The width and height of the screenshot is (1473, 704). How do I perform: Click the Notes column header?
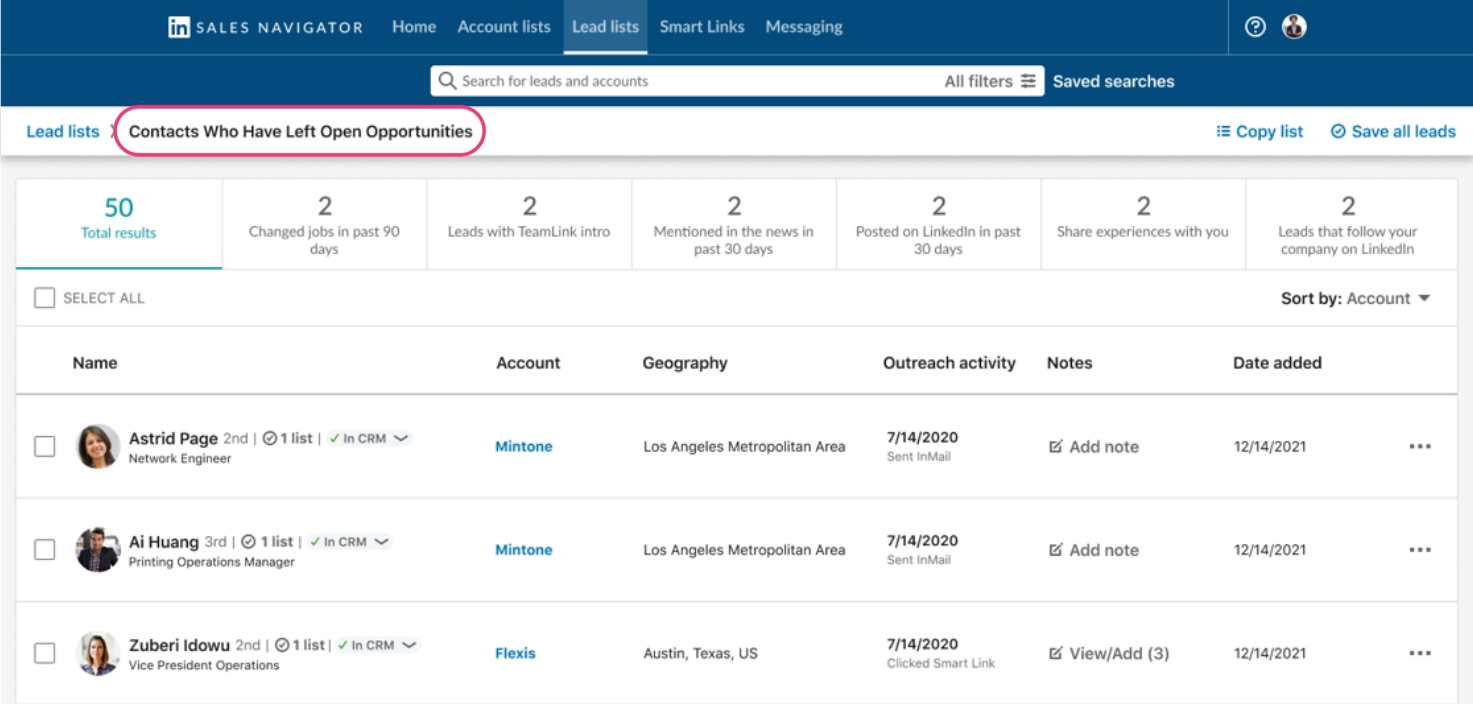tap(1070, 363)
